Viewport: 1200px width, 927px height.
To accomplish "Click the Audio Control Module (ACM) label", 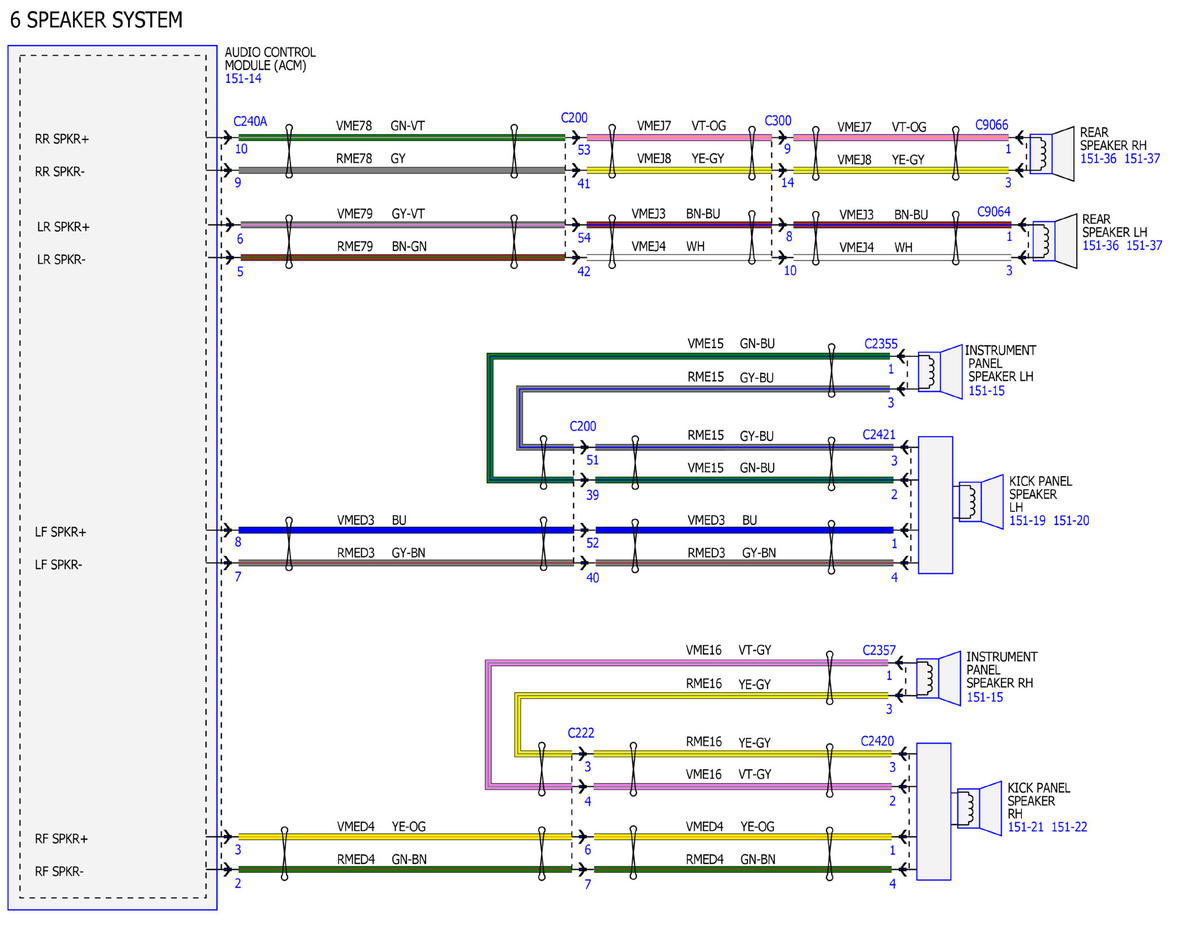I will 270,58.
